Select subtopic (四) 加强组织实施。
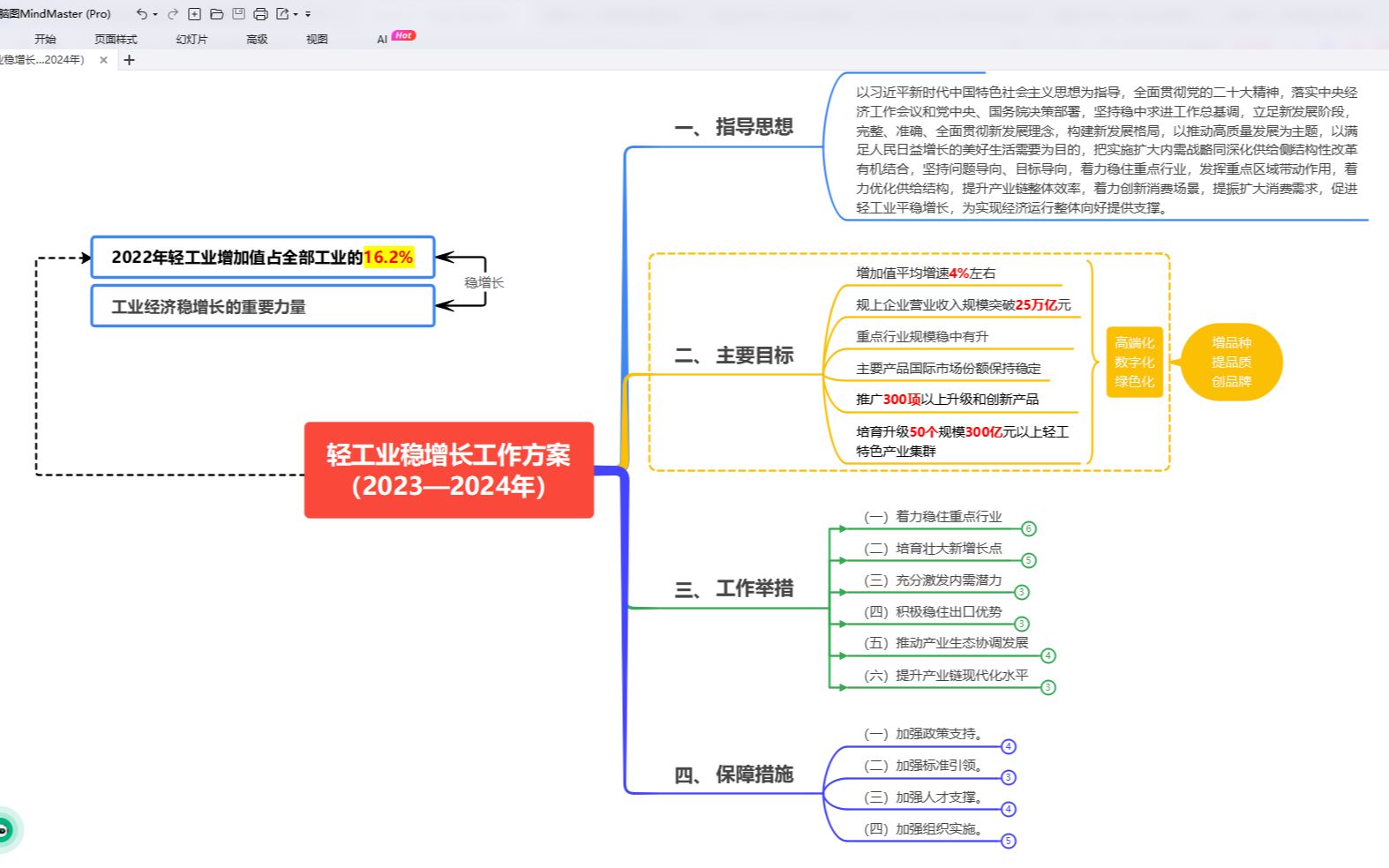This screenshot has width=1389, height=868. [924, 829]
